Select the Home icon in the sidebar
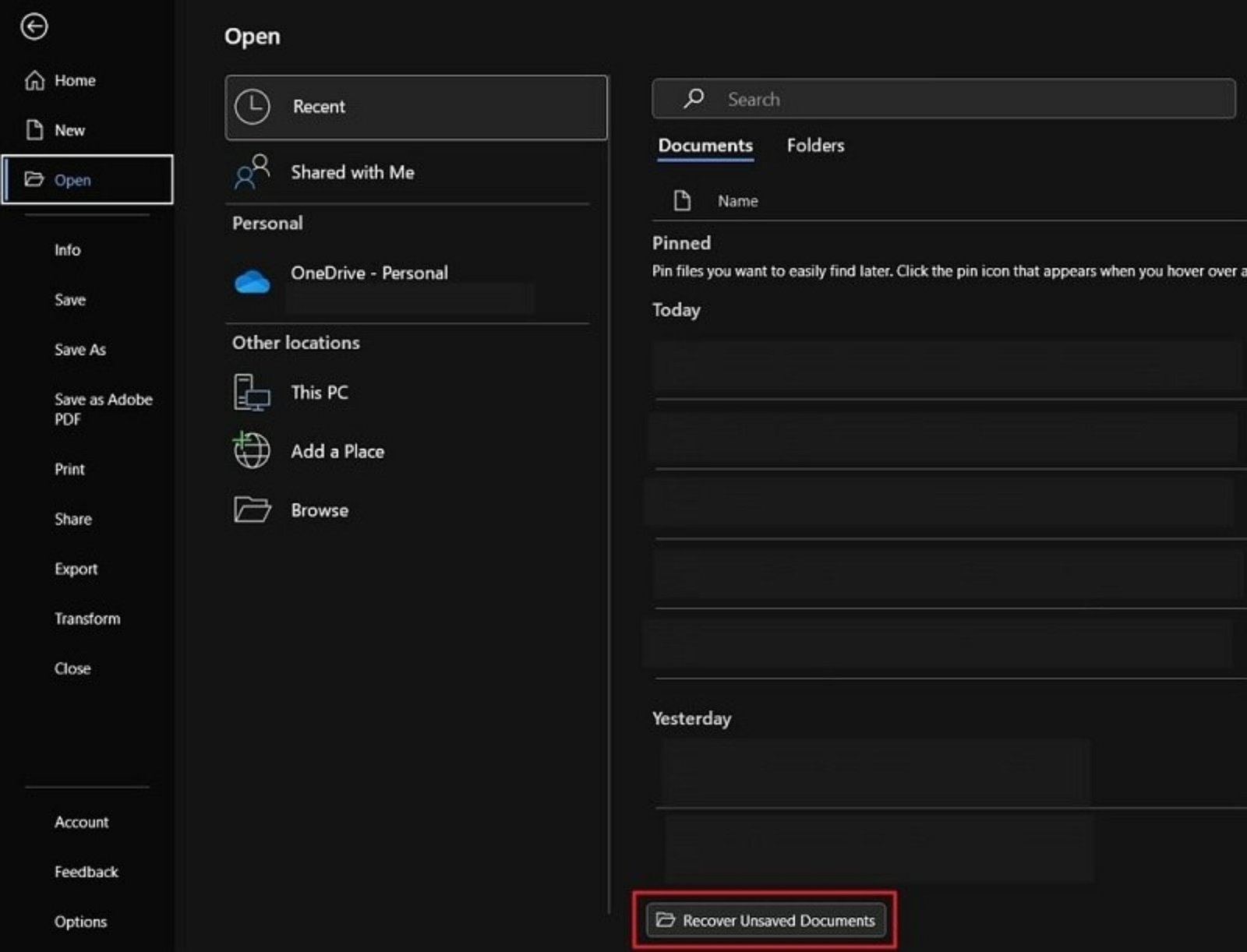The width and height of the screenshot is (1247, 952). tap(35, 79)
